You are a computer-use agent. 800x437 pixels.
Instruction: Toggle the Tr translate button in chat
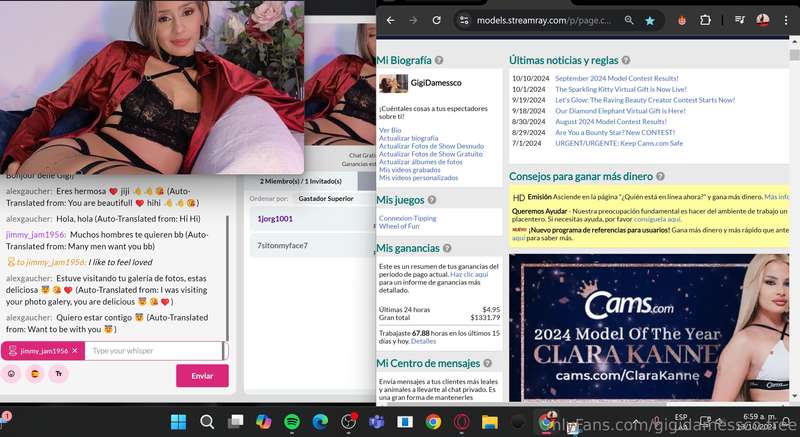tap(59, 374)
